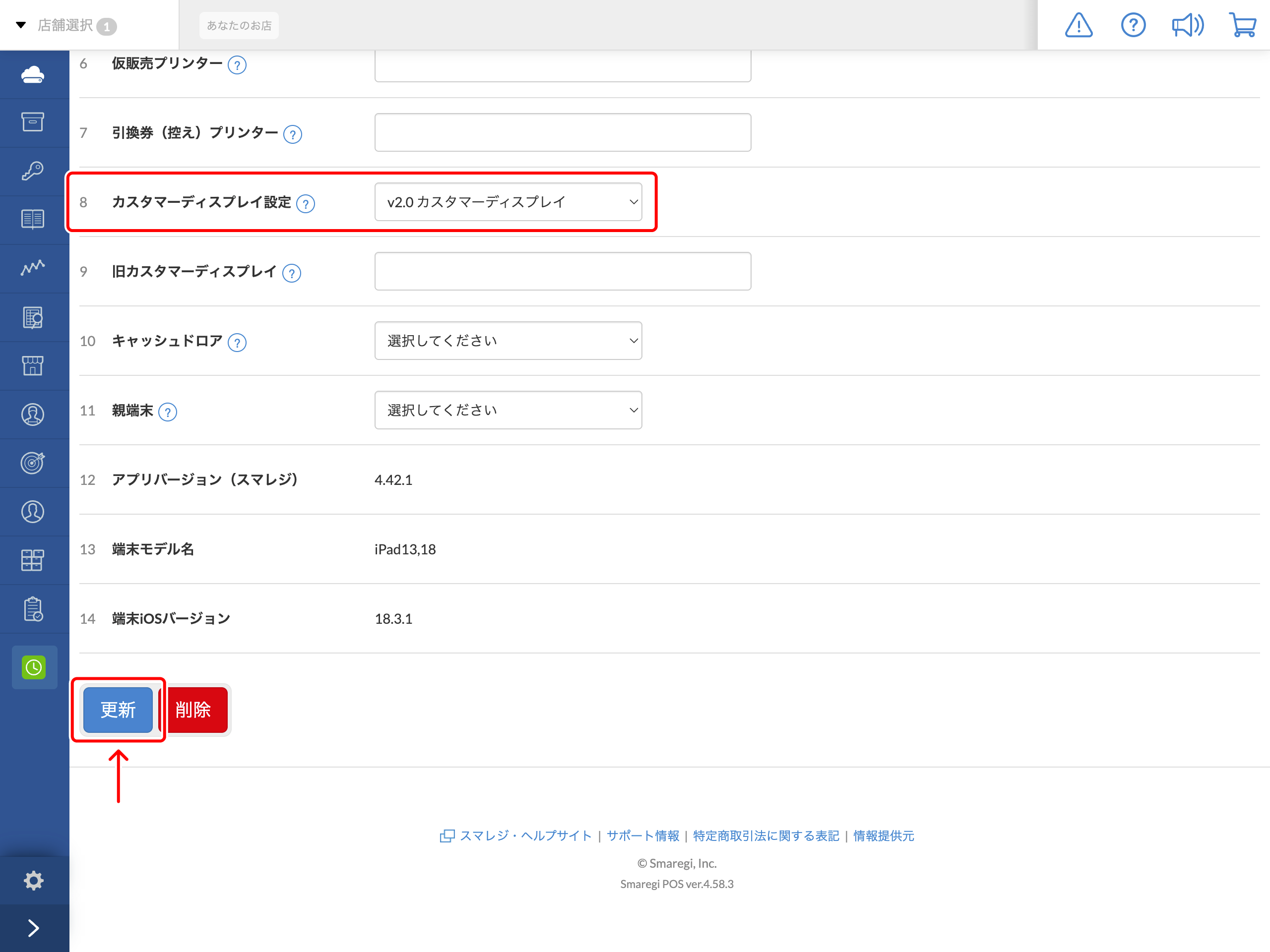The image size is (1270, 952).
Task: Expand the sidebar with the chevron arrow
Action: [34, 928]
